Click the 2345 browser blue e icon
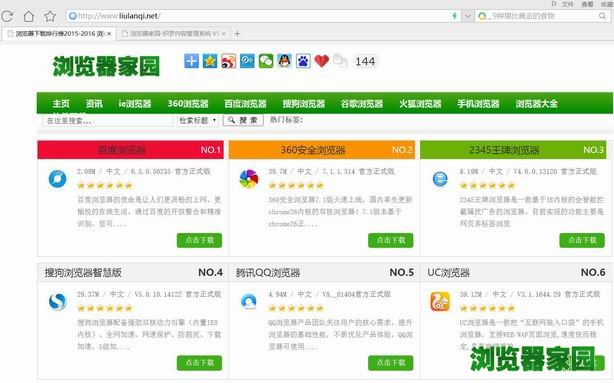Viewport: 614px width, 383px height. coord(440,179)
